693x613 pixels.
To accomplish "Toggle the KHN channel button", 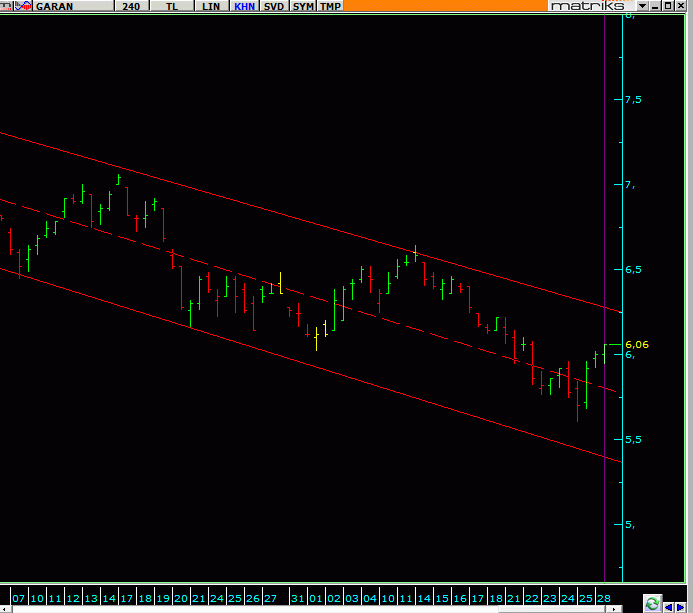I will (x=244, y=6).
